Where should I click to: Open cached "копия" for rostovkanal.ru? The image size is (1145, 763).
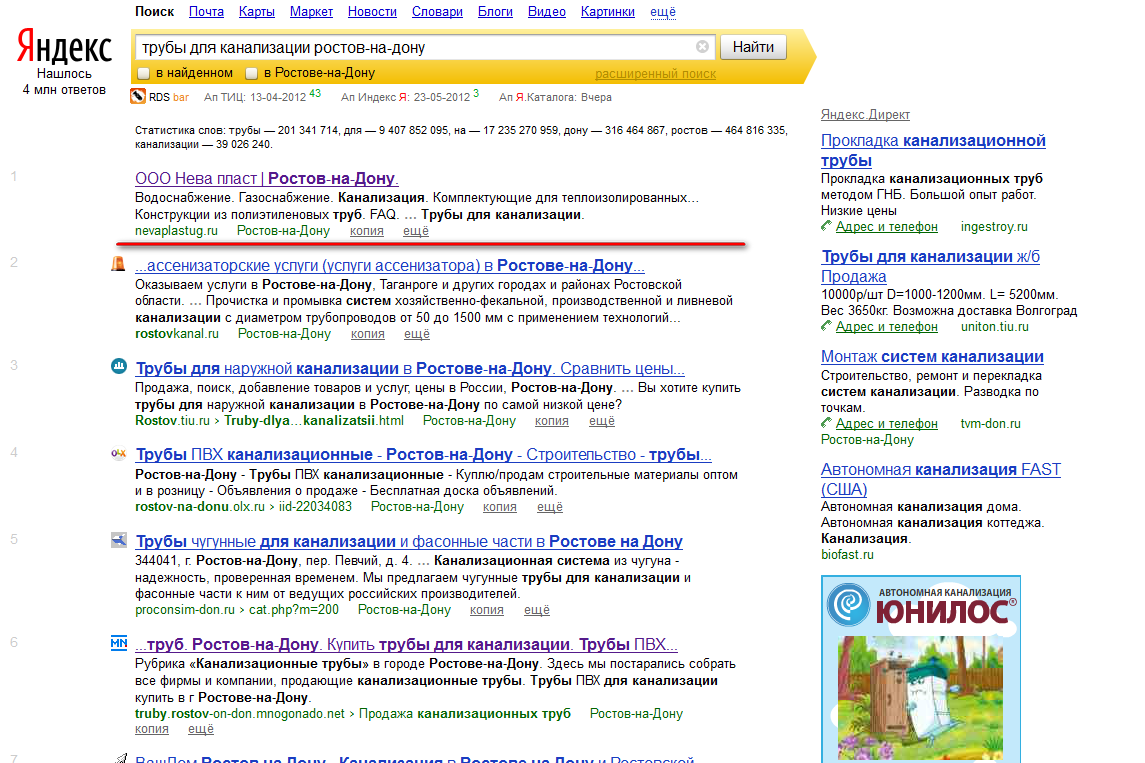367,334
